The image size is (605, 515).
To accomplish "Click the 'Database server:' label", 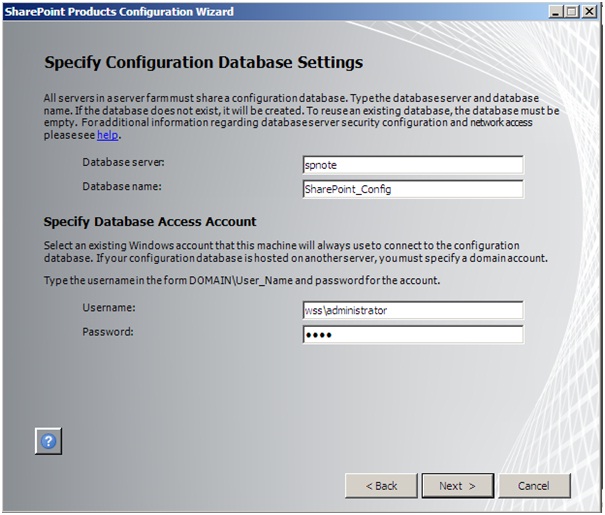I will click(123, 162).
